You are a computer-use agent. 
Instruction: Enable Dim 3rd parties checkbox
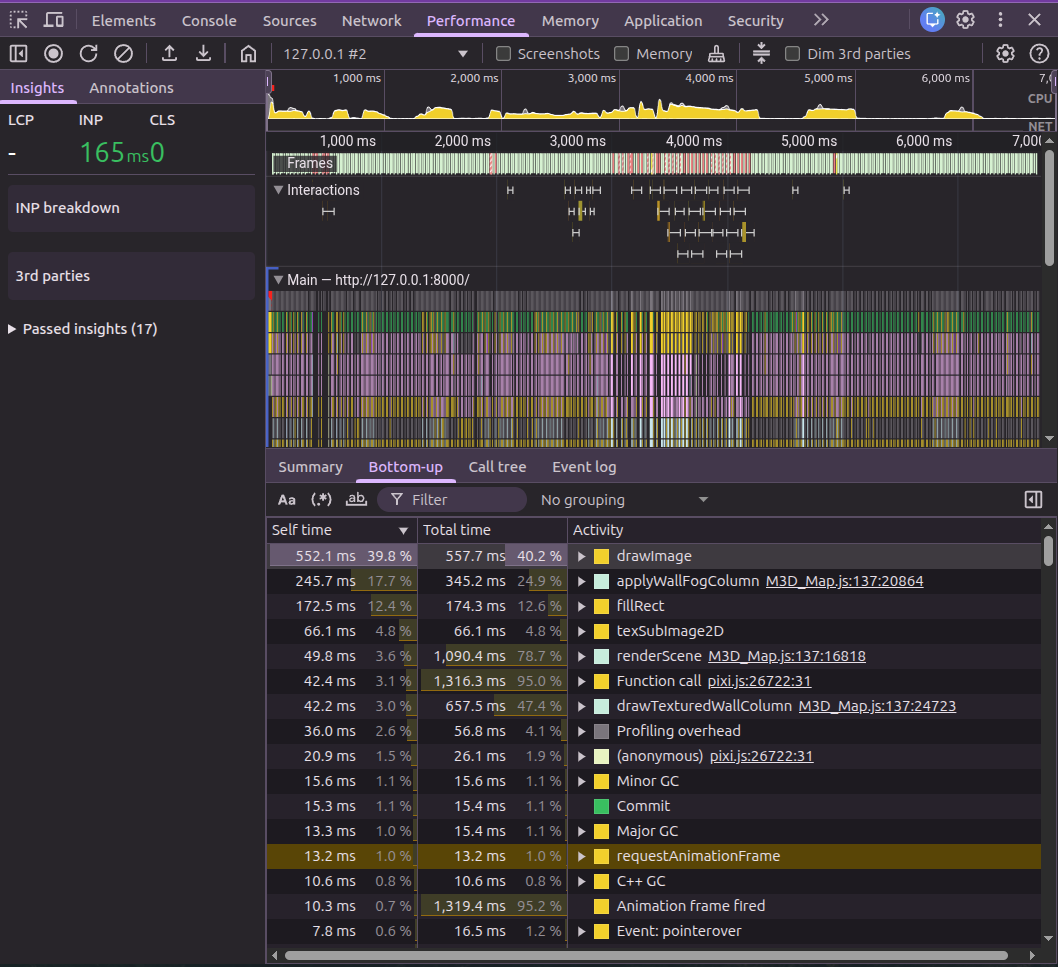793,53
